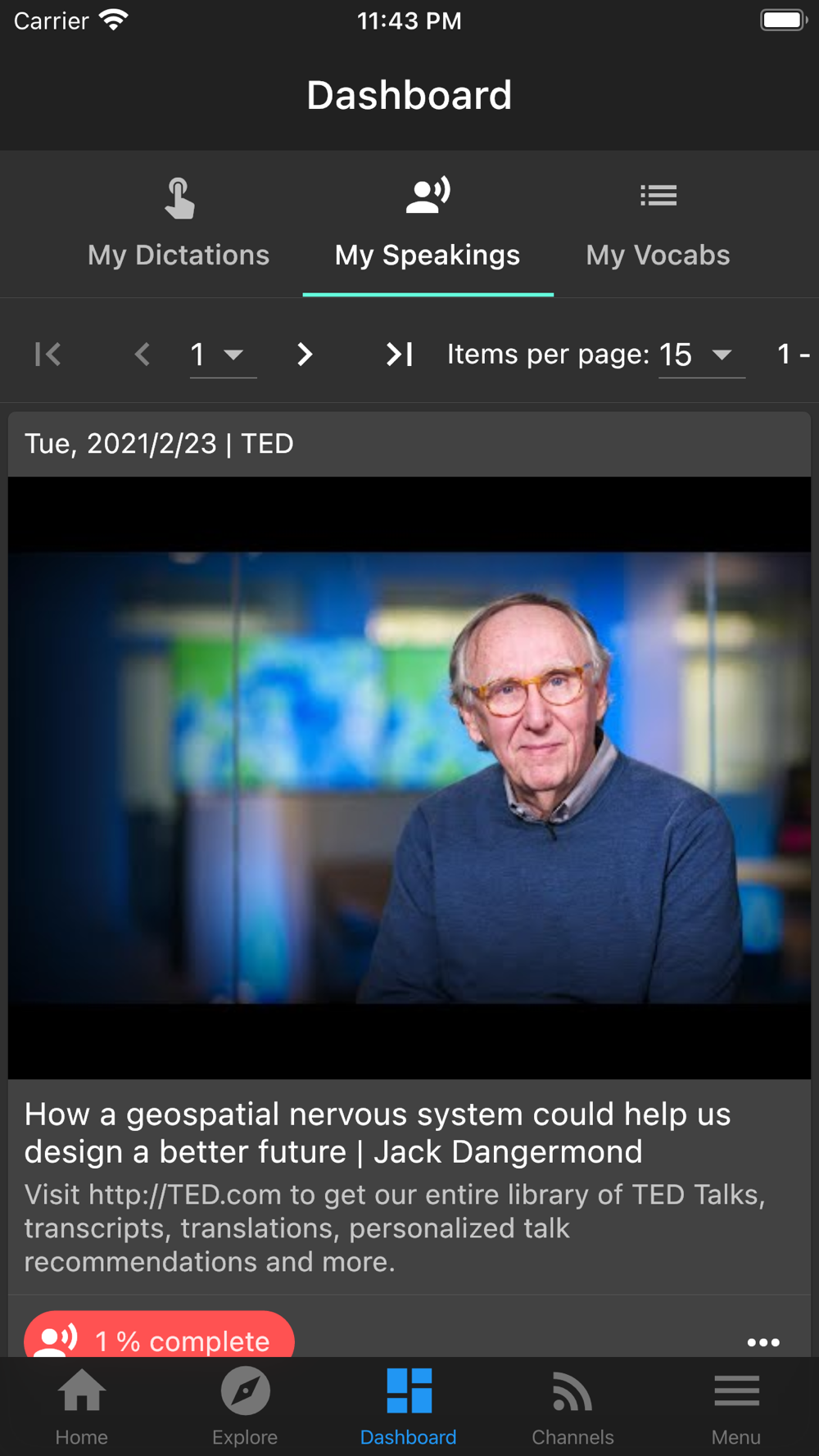The image size is (819, 1456).
Task: Switch to the My Vocabs tab
Action: coord(658,223)
